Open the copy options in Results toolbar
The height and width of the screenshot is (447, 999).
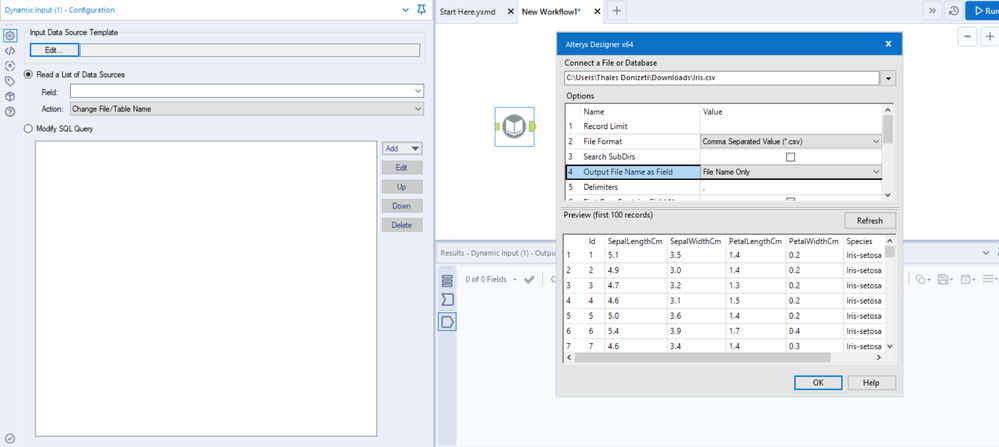tap(924, 280)
